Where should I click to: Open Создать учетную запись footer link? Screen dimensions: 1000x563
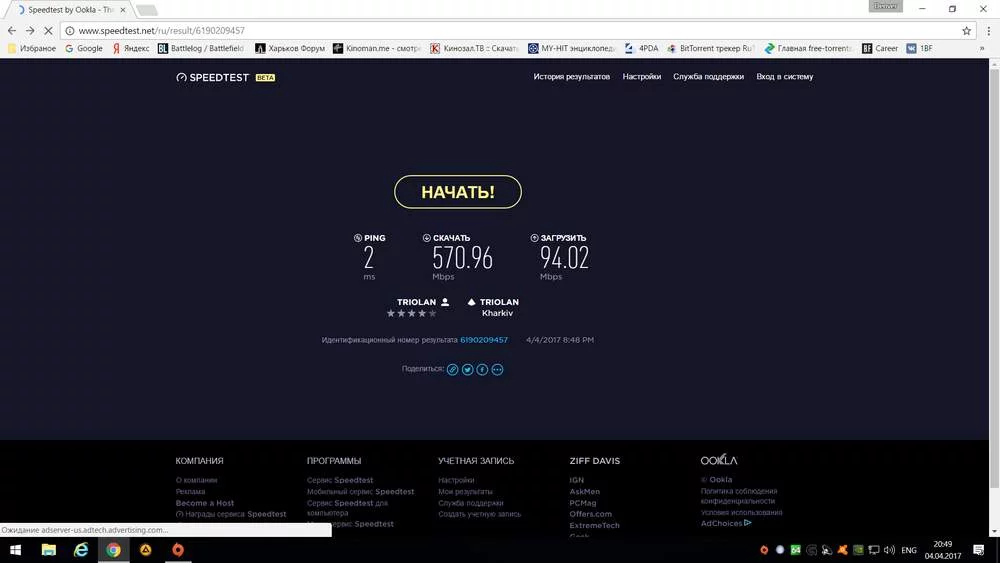click(x=480, y=514)
